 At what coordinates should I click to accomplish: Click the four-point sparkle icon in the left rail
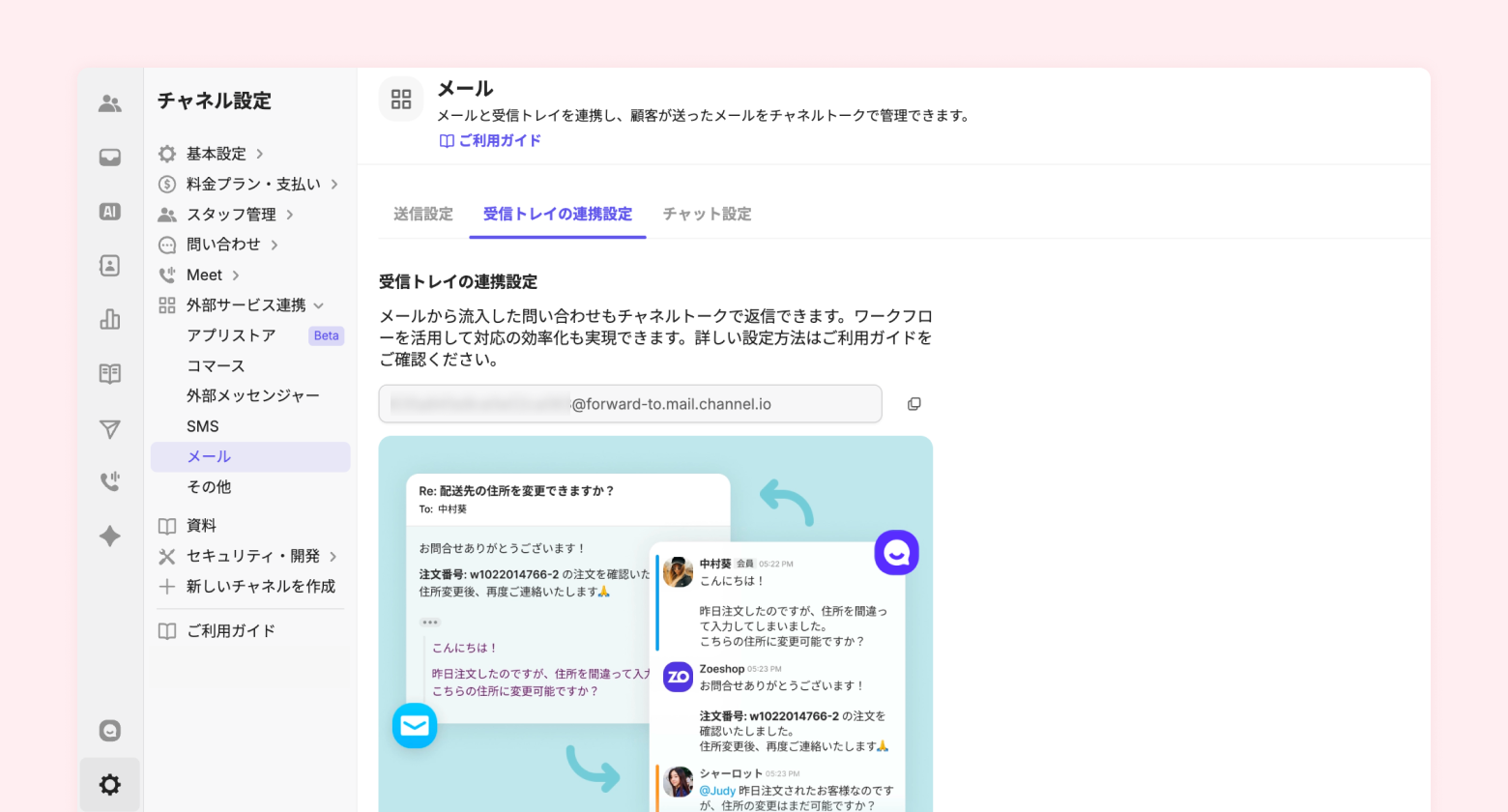click(110, 536)
